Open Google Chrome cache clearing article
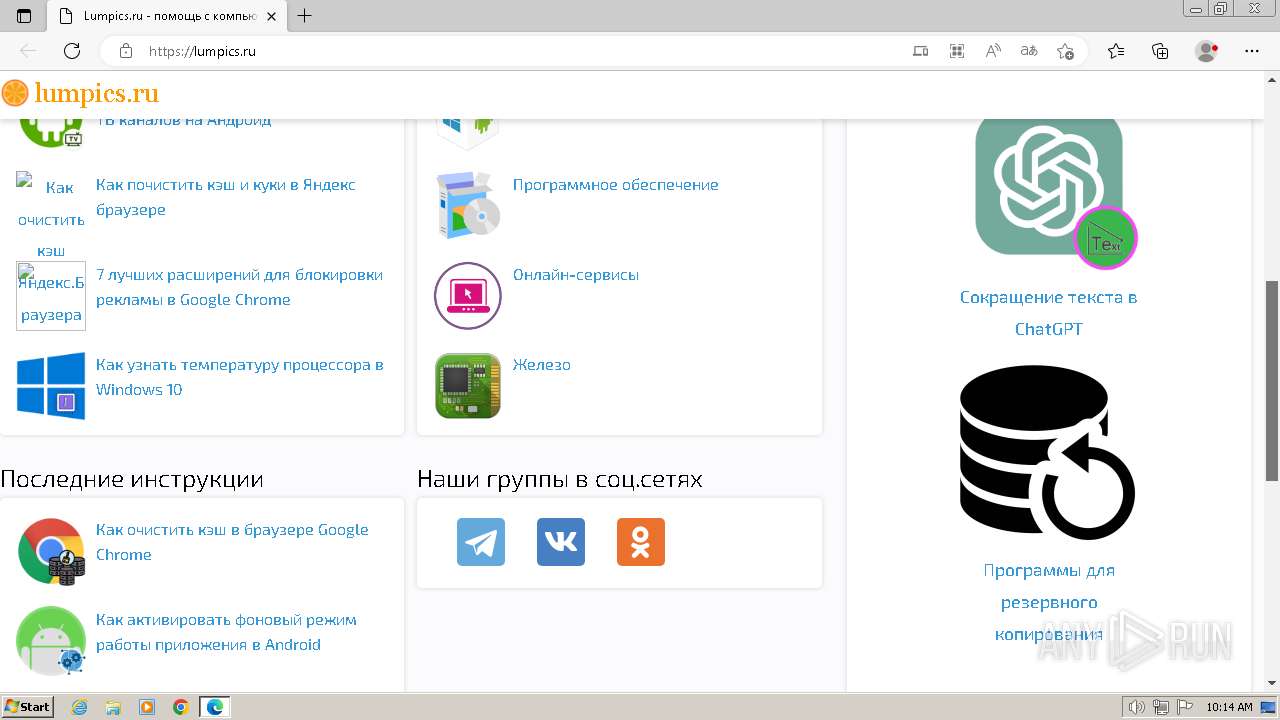This screenshot has width=1280, height=720. 232,542
